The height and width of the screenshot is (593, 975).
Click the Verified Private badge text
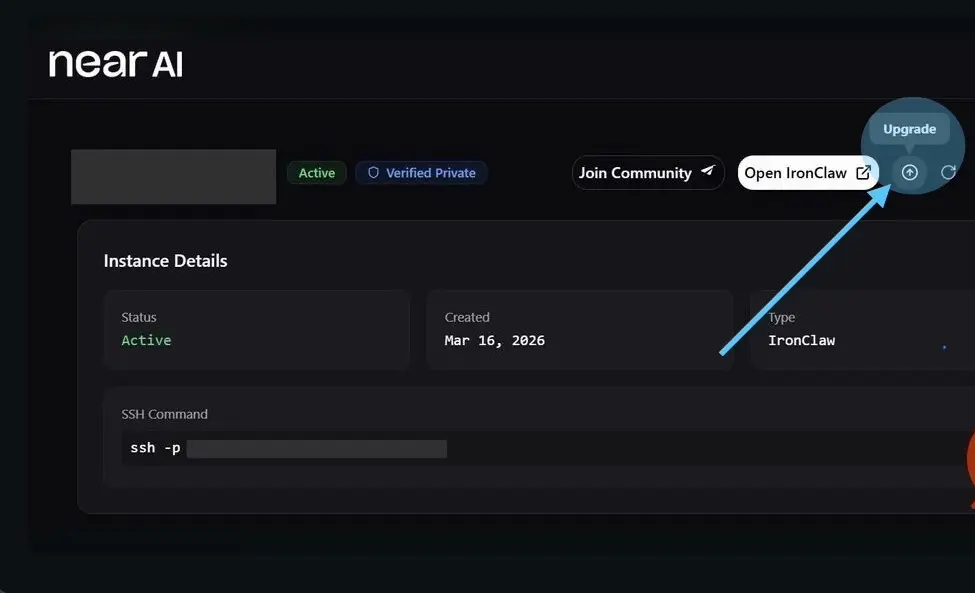tap(430, 173)
